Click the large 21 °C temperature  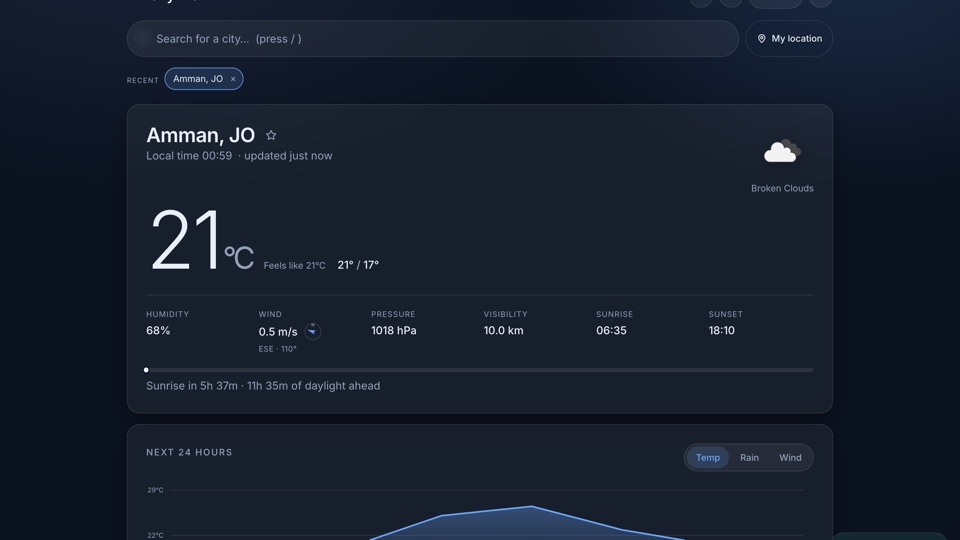[201, 240]
